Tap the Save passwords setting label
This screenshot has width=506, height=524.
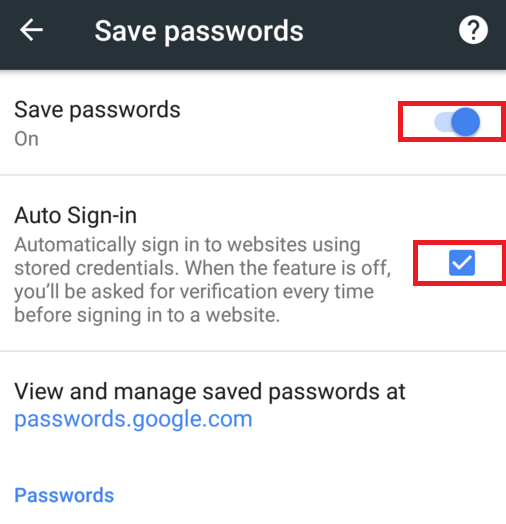pos(97,110)
